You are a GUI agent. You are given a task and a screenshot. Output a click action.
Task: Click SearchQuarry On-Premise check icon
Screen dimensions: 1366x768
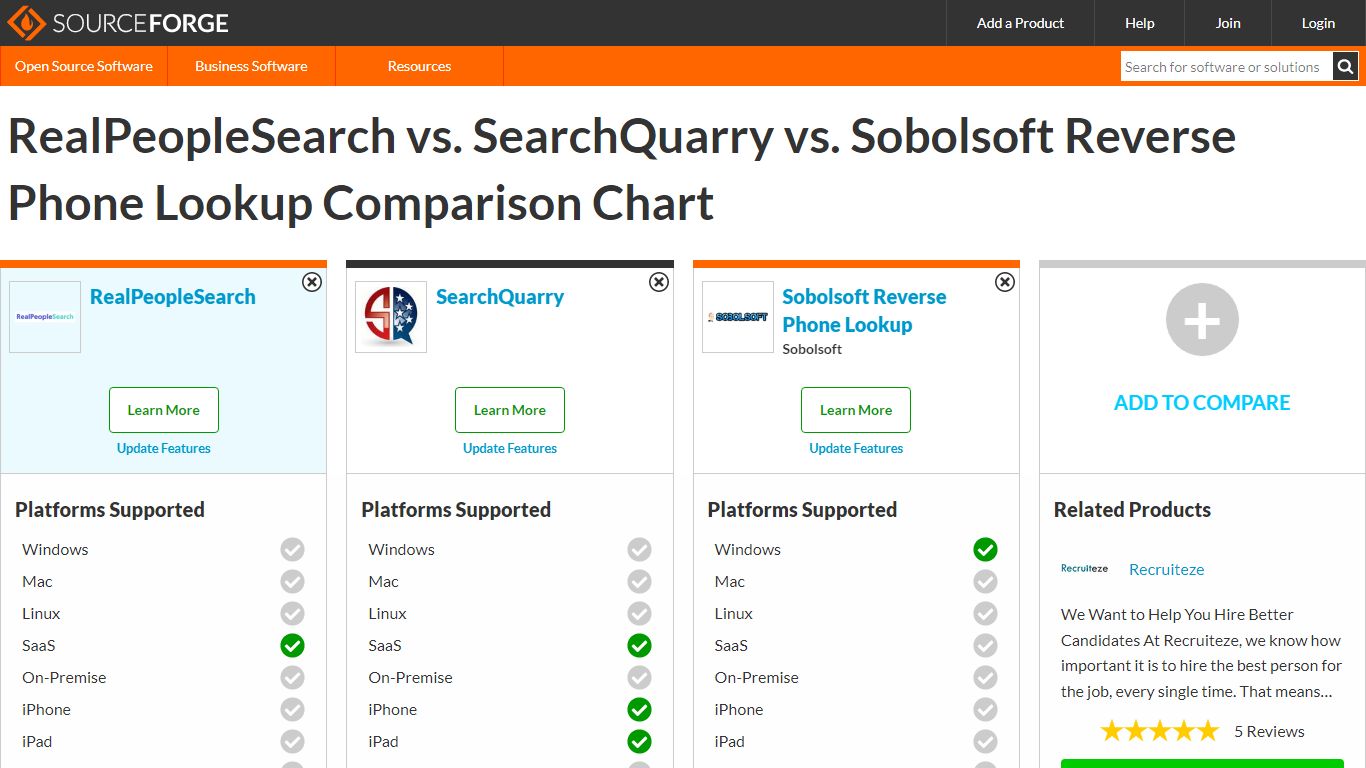[x=639, y=677]
